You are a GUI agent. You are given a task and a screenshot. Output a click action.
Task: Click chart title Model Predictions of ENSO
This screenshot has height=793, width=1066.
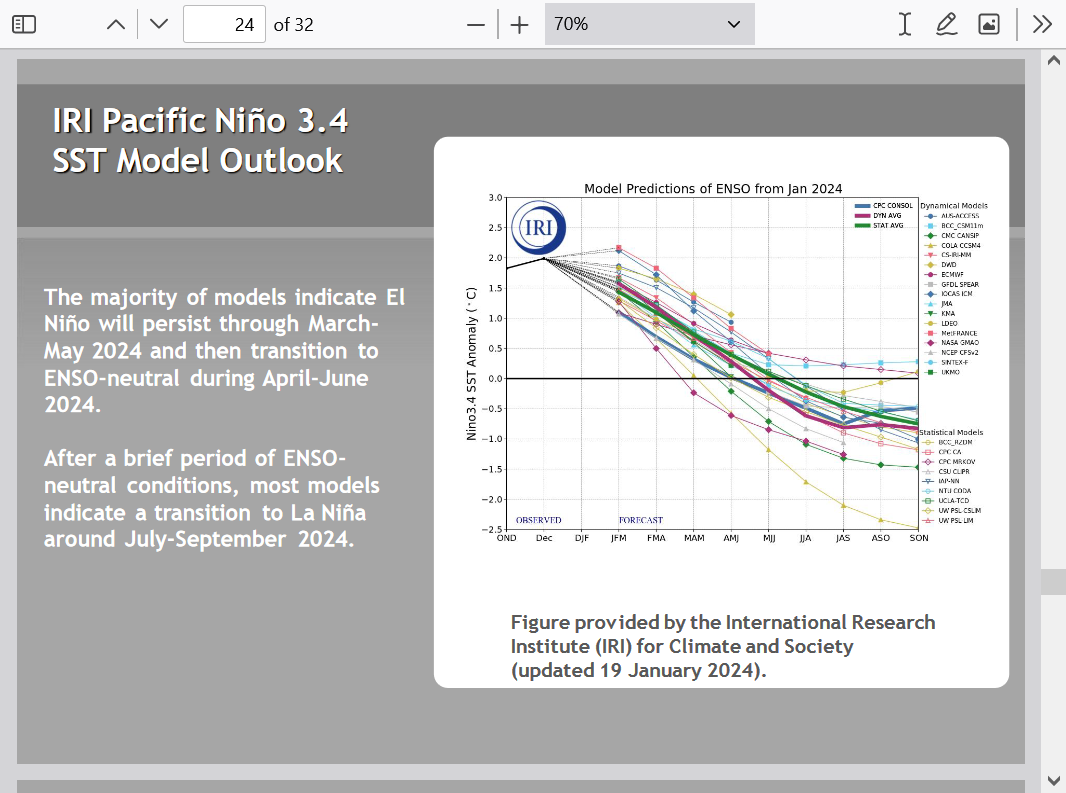(x=713, y=188)
